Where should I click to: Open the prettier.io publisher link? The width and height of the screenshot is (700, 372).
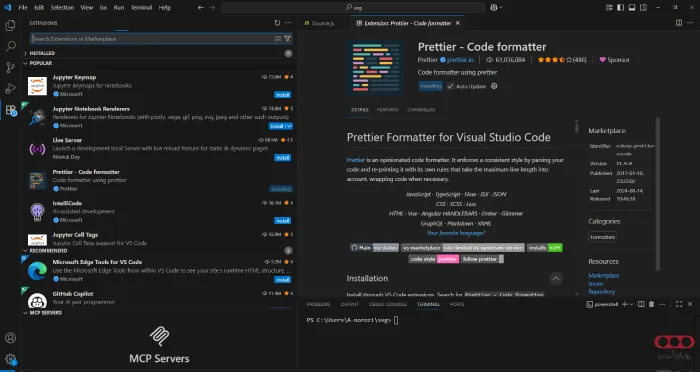coord(460,60)
